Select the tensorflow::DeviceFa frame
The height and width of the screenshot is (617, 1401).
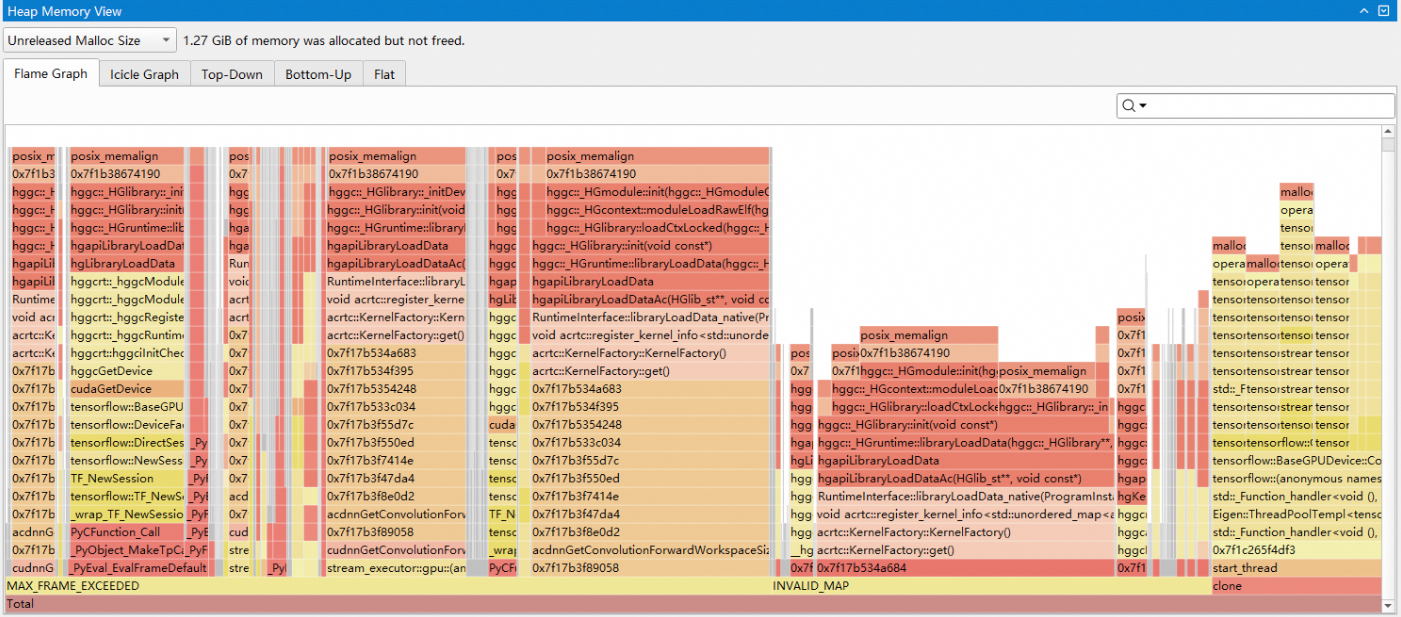127,425
